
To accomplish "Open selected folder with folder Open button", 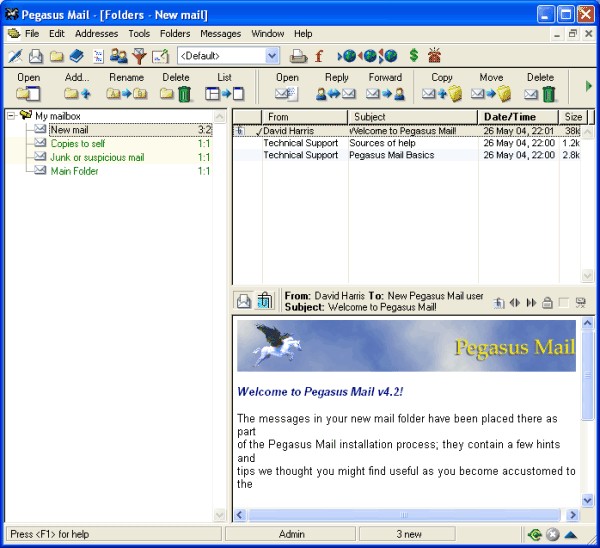I will pyautogui.click(x=29, y=86).
